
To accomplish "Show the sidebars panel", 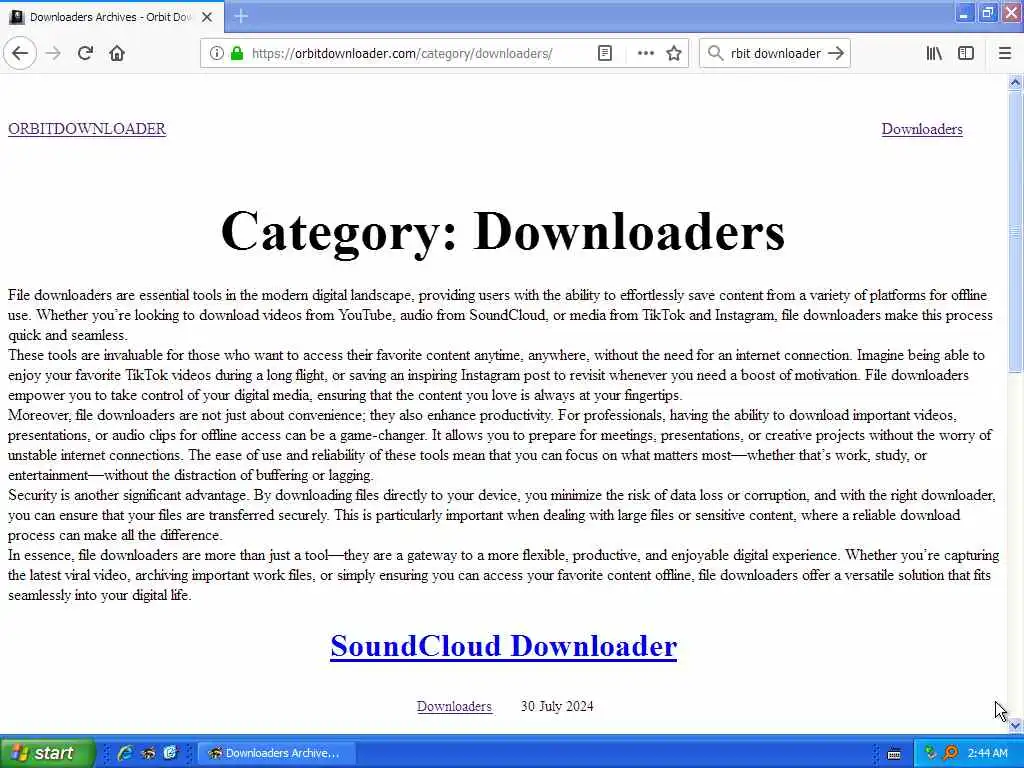I will (966, 53).
